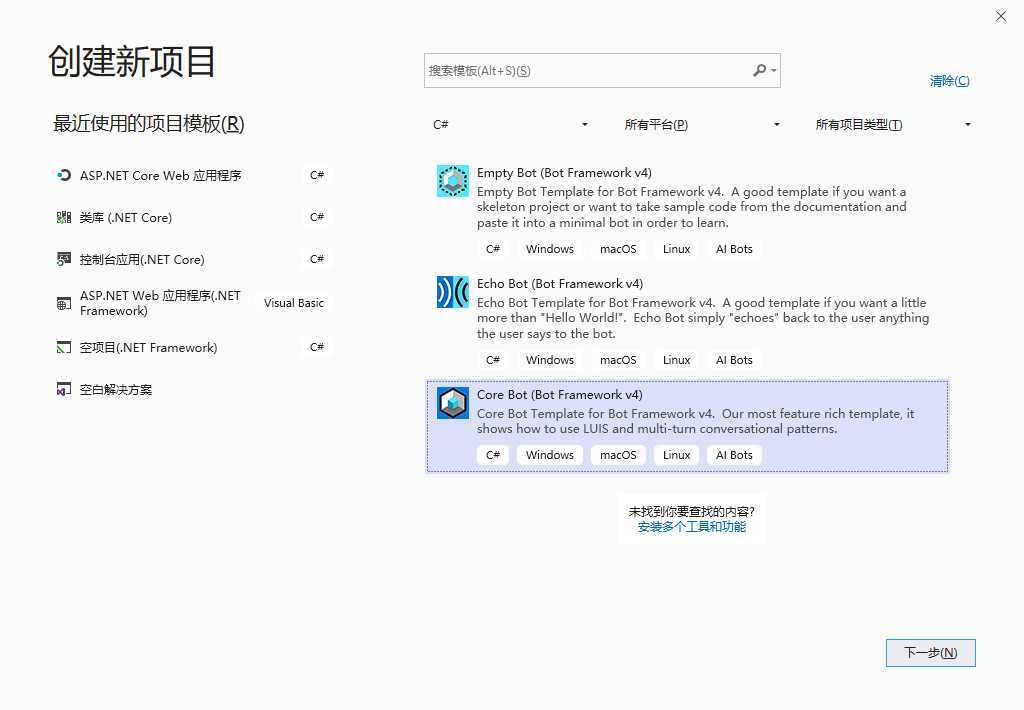This screenshot has height=710, width=1024.
Task: Open the 所有平台 platform dropdown
Action: [x=702, y=124]
